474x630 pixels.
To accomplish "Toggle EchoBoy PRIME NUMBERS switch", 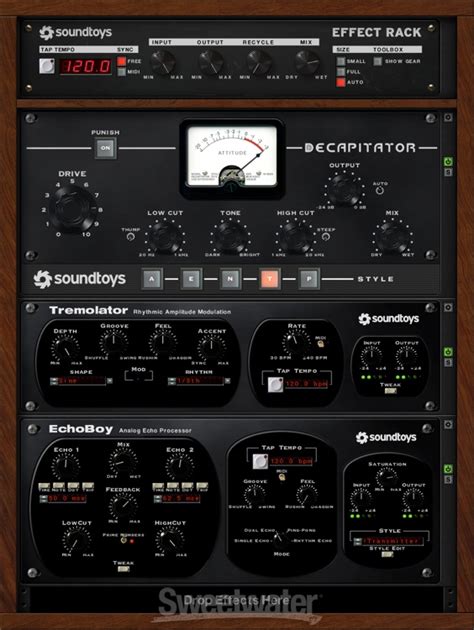I will pyautogui.click(x=123, y=540).
